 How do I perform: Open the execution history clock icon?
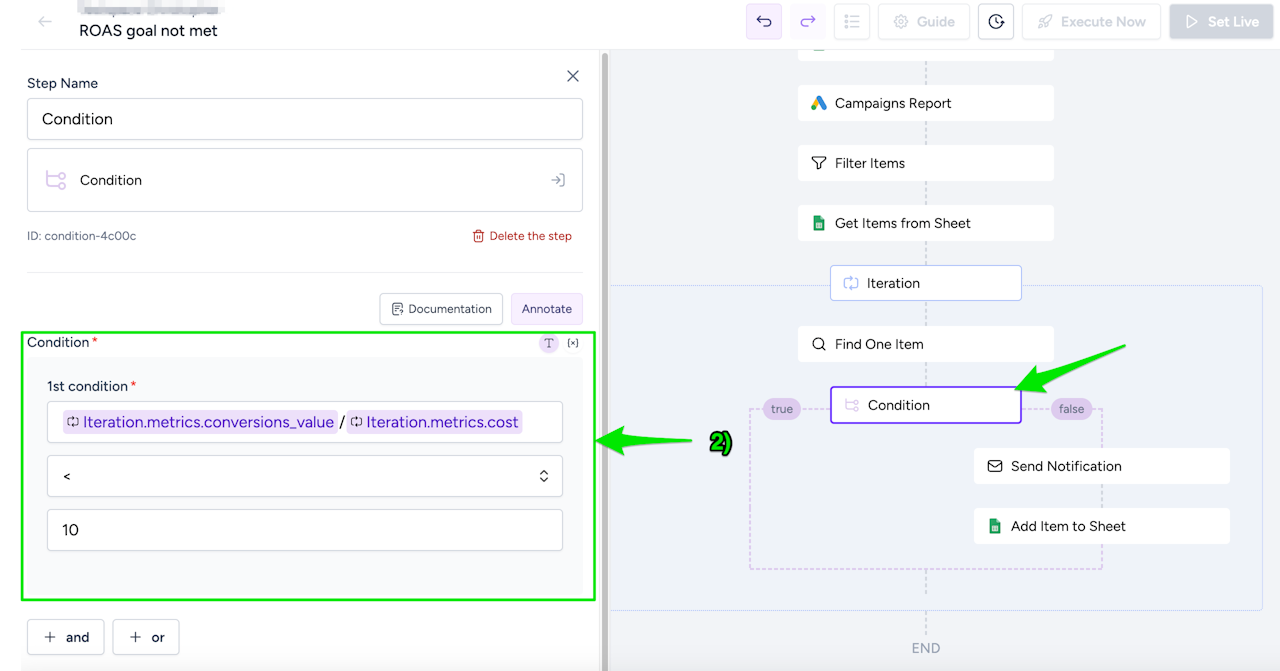996,22
